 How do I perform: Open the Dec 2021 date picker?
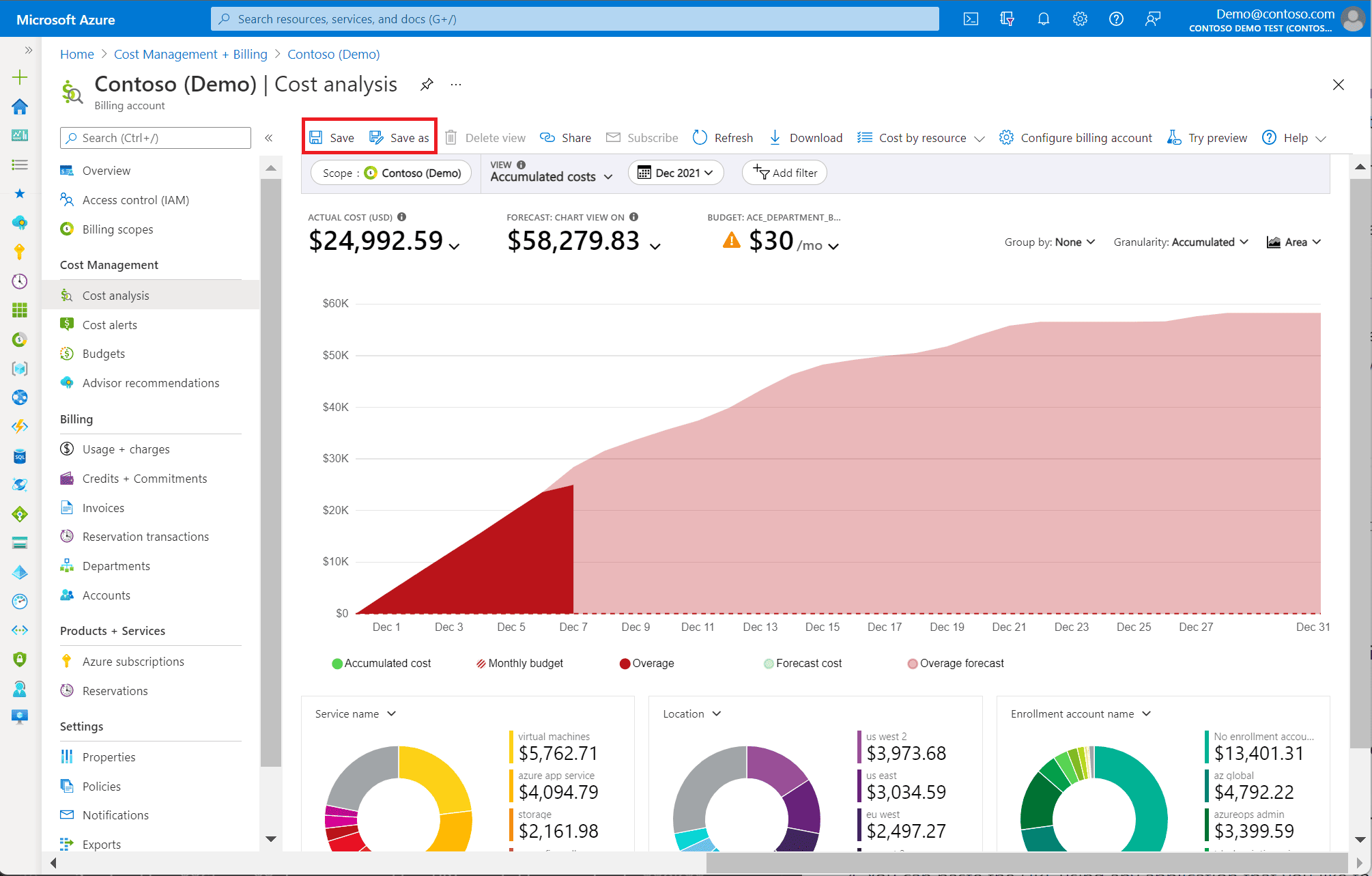[675, 173]
